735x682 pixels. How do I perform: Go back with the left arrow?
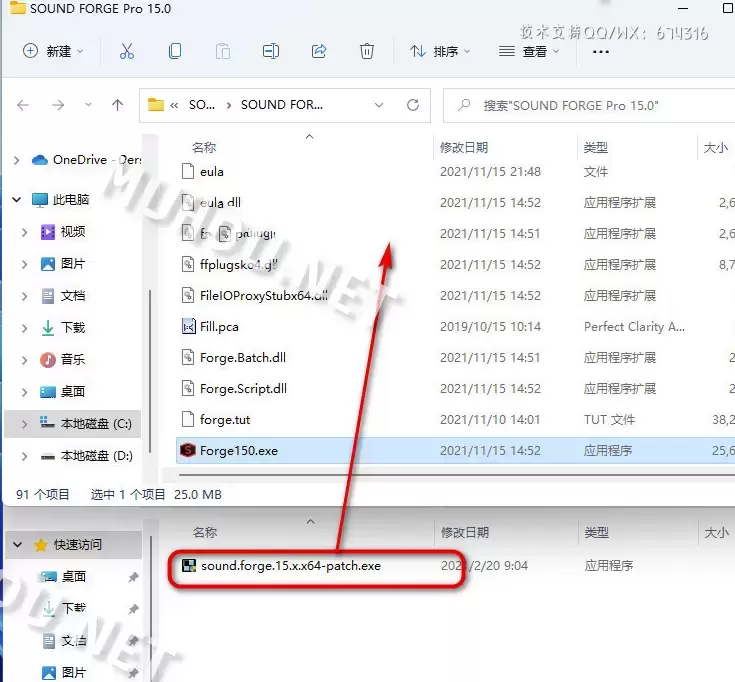coord(23,105)
